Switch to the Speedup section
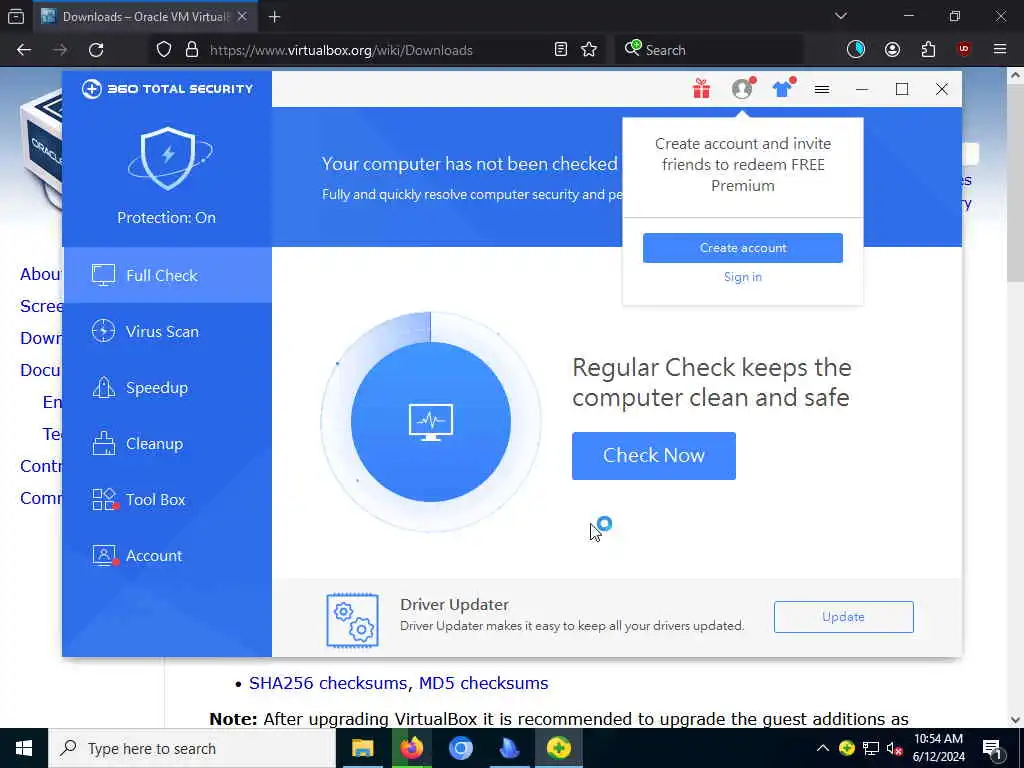This screenshot has height=768, width=1024. (x=167, y=388)
